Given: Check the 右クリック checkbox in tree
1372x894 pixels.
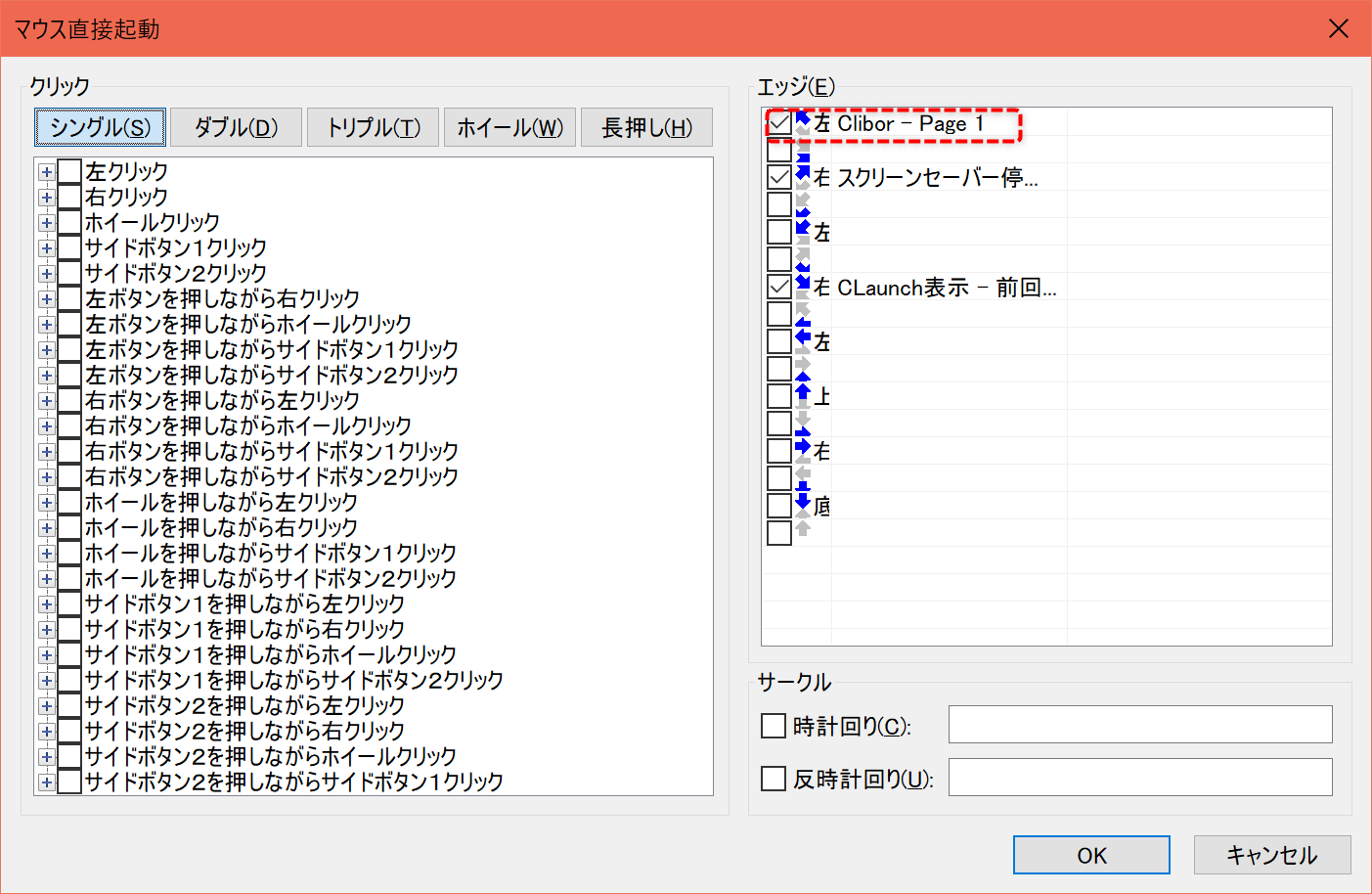Looking at the screenshot, I should point(69,197).
